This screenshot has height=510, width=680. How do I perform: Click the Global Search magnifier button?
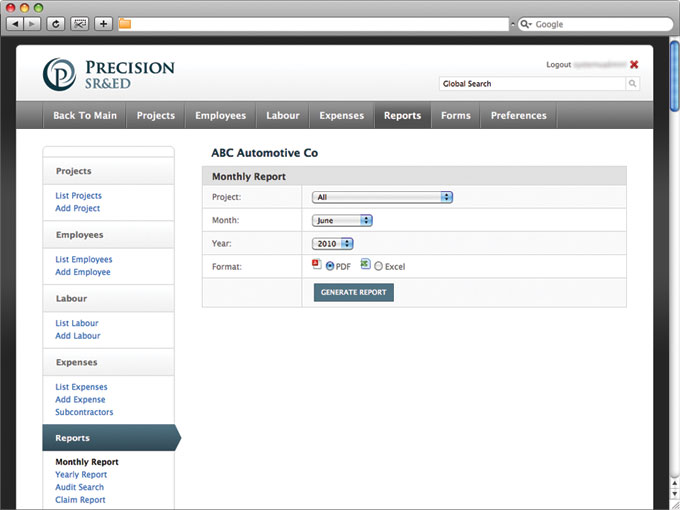tap(632, 84)
